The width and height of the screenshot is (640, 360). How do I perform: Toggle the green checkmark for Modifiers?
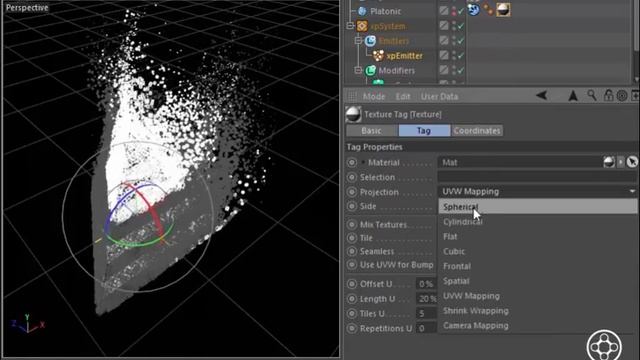(461, 71)
